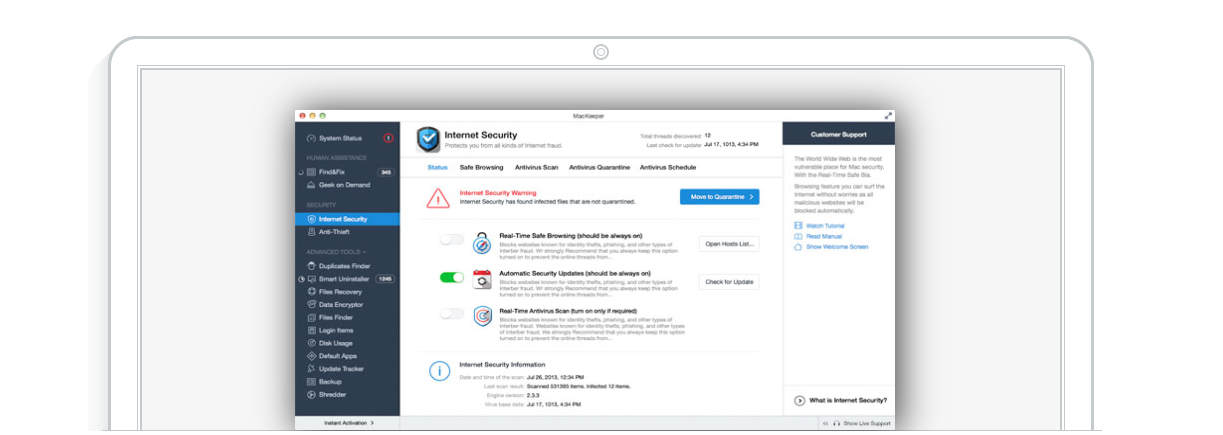This screenshot has width=1223, height=435.
Task: Click the Internet Security Information heading
Action: point(502,364)
